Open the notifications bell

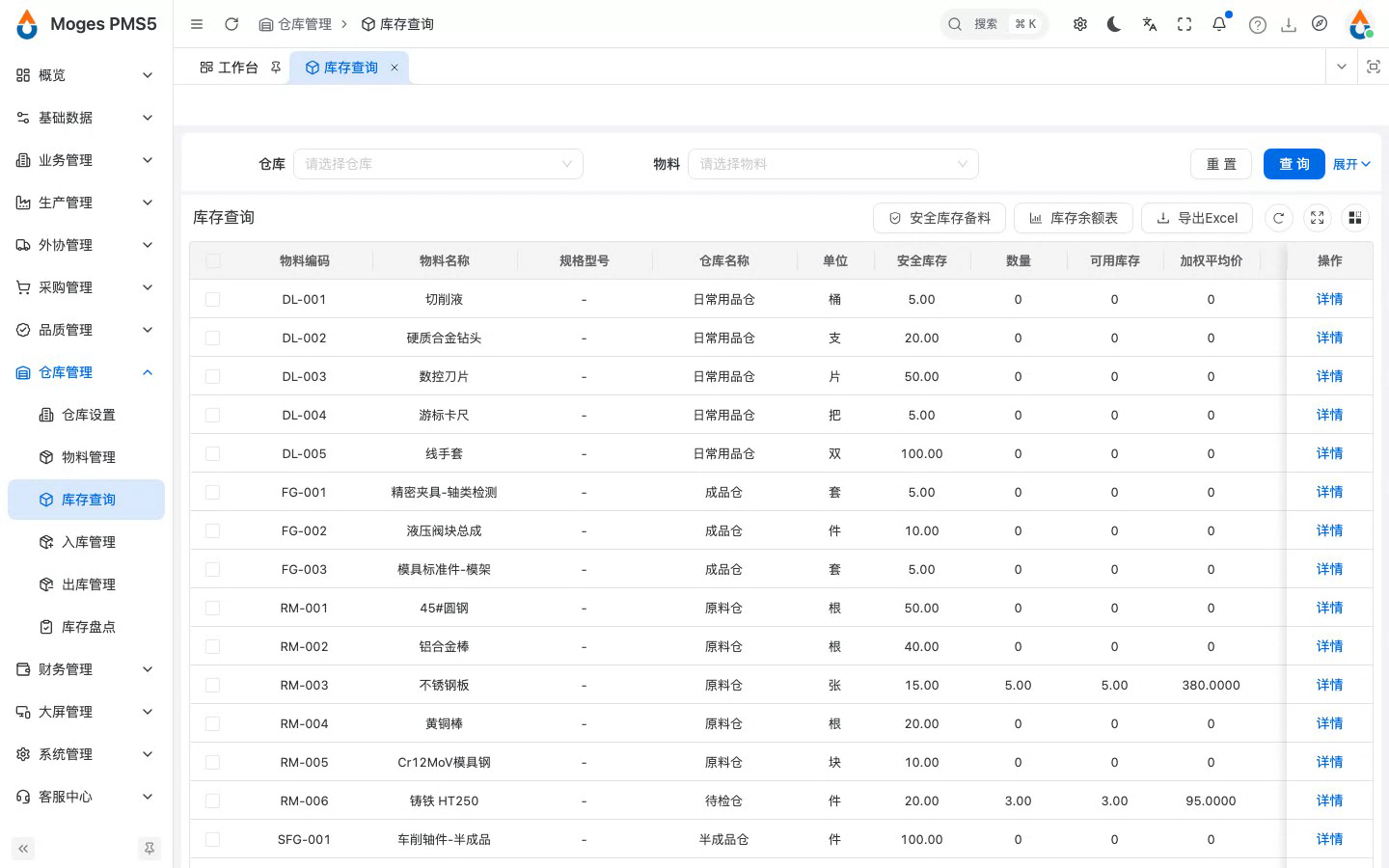point(1219,24)
